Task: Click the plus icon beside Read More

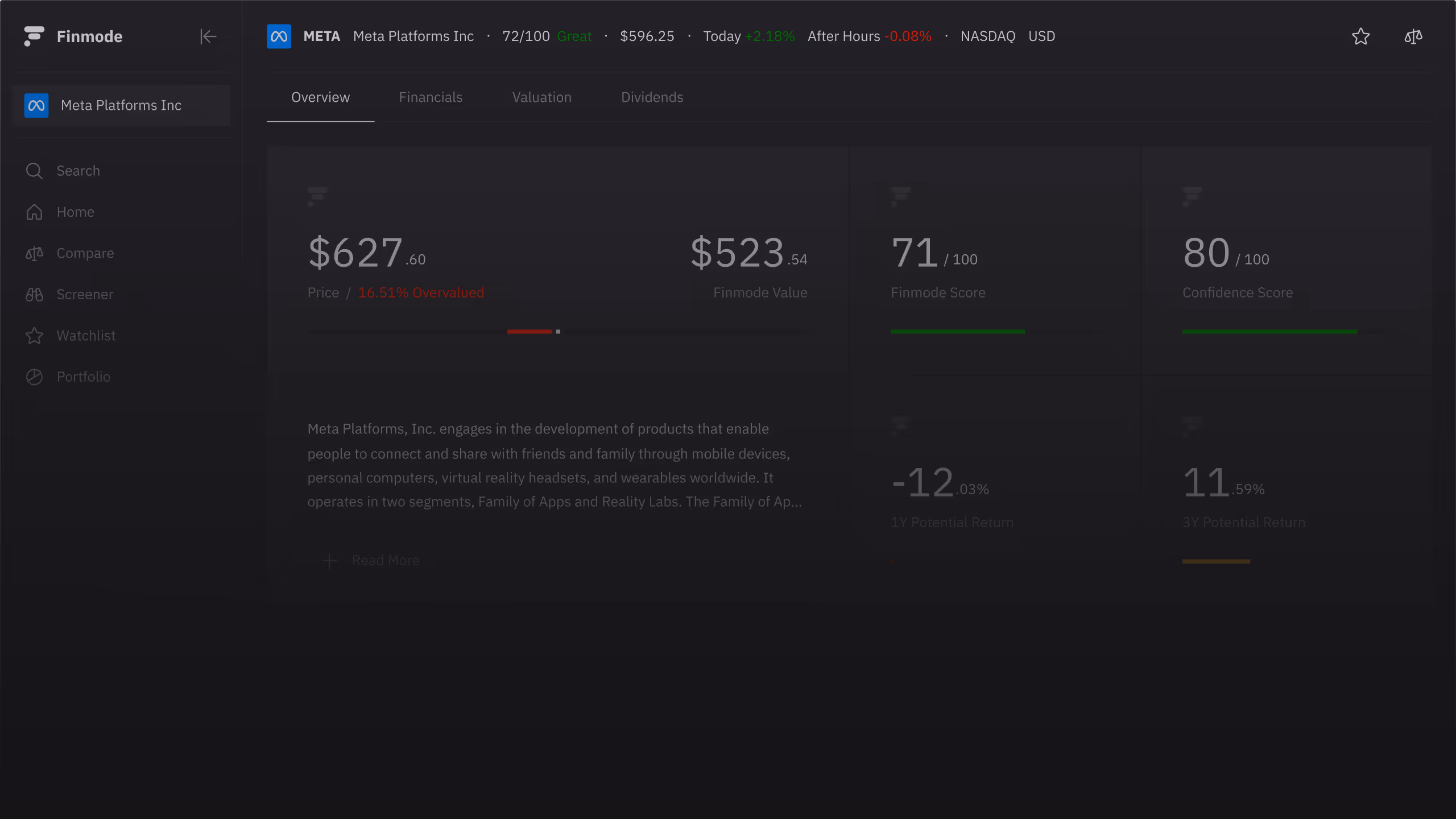Action: (330, 561)
